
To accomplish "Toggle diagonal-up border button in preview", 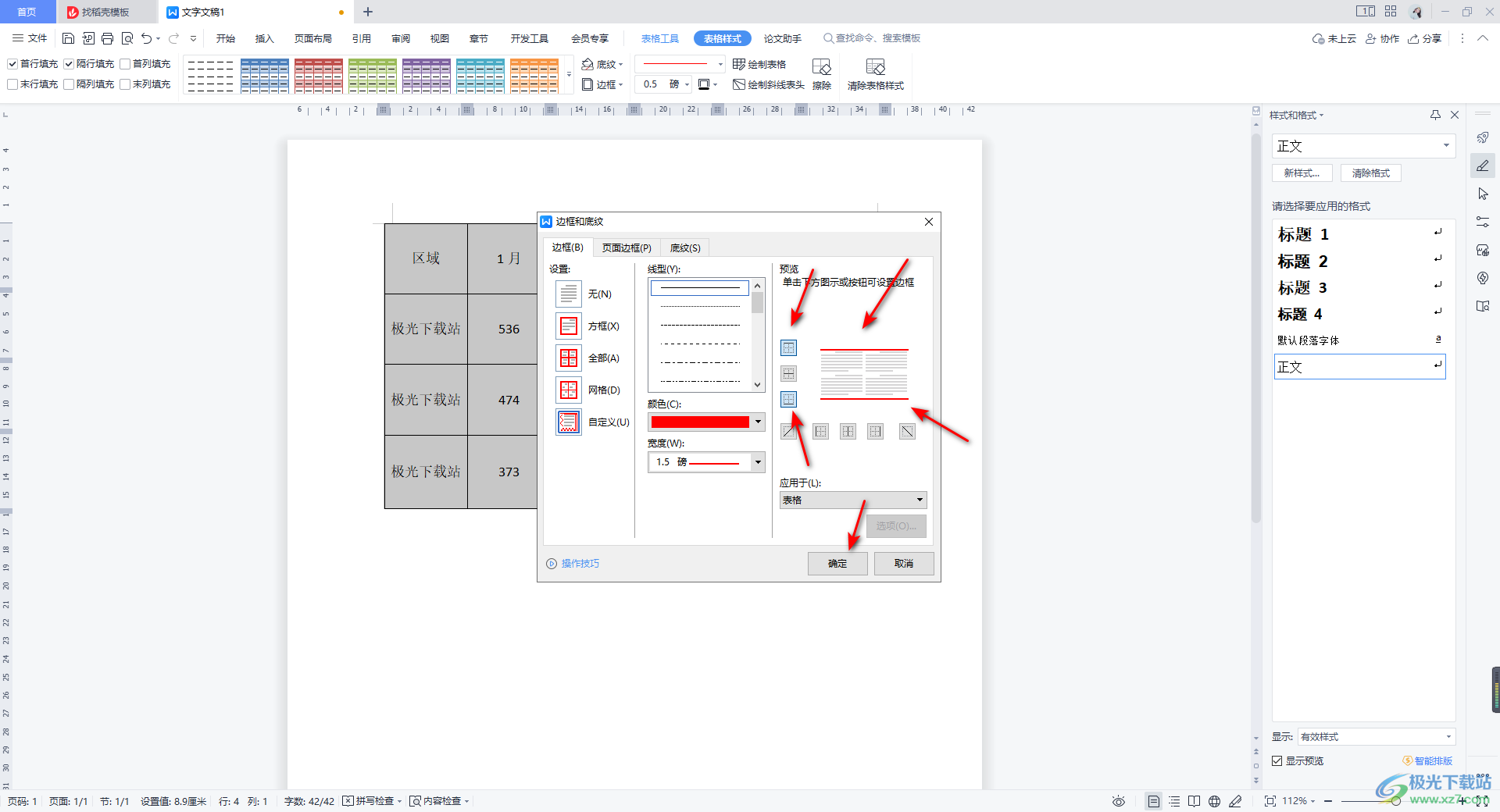I will click(789, 432).
